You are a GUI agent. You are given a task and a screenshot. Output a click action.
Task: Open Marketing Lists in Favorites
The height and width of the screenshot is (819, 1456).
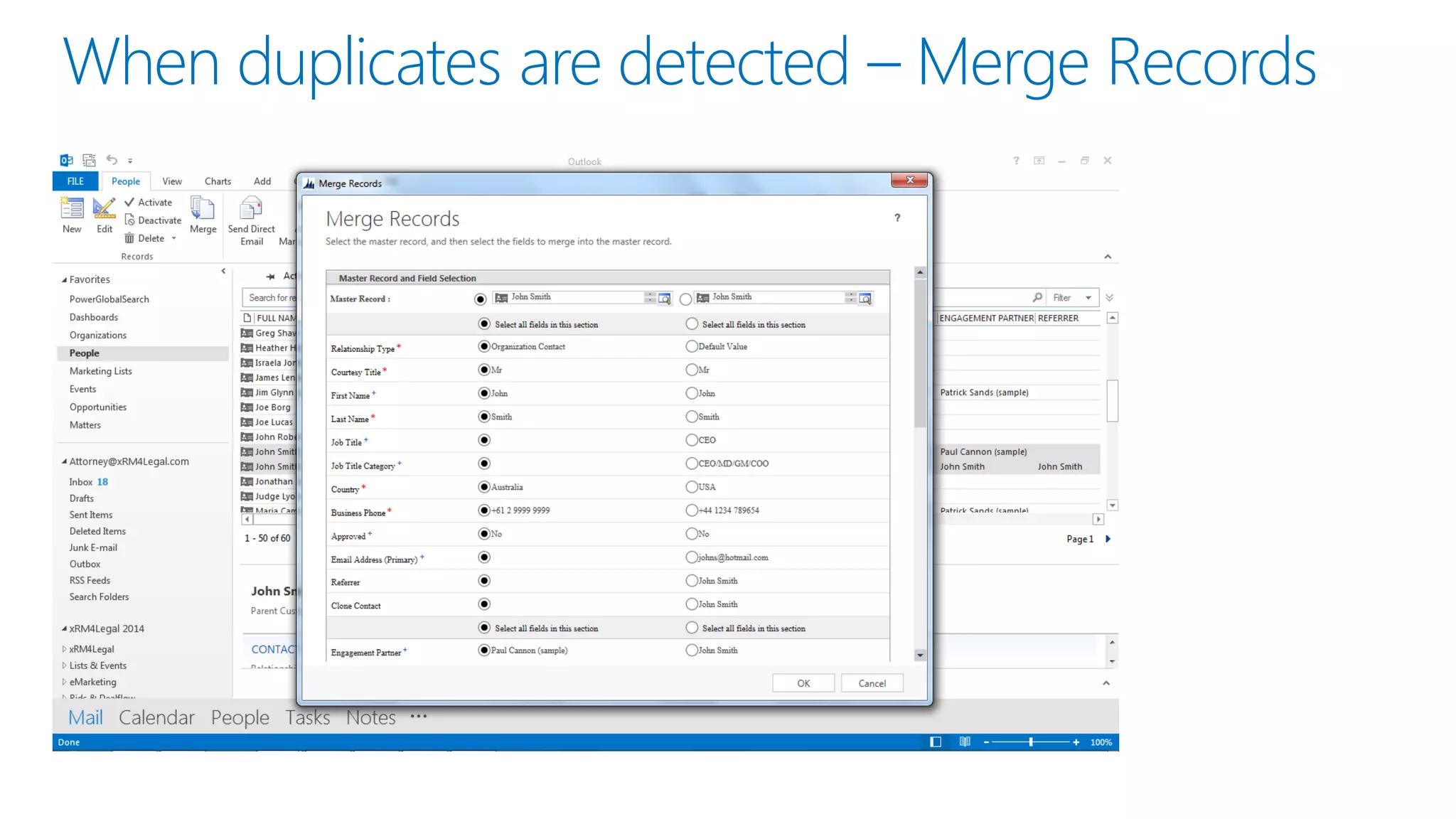[101, 371]
